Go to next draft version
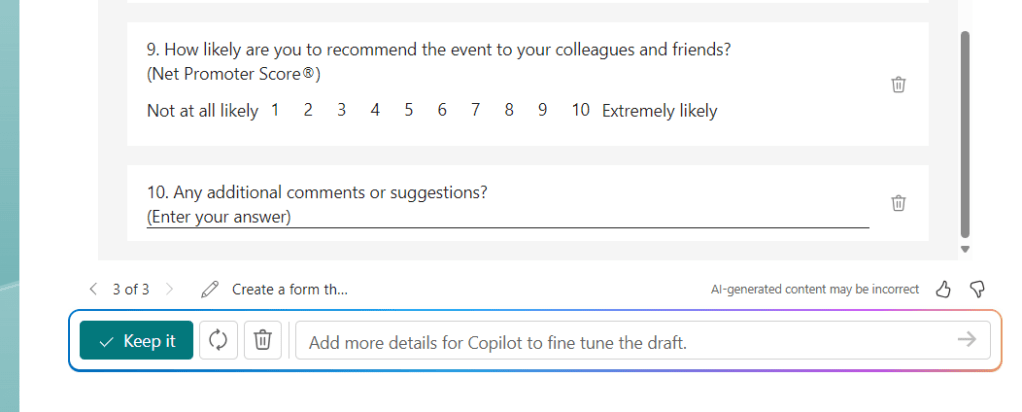The height and width of the screenshot is (412, 1022). [169, 289]
